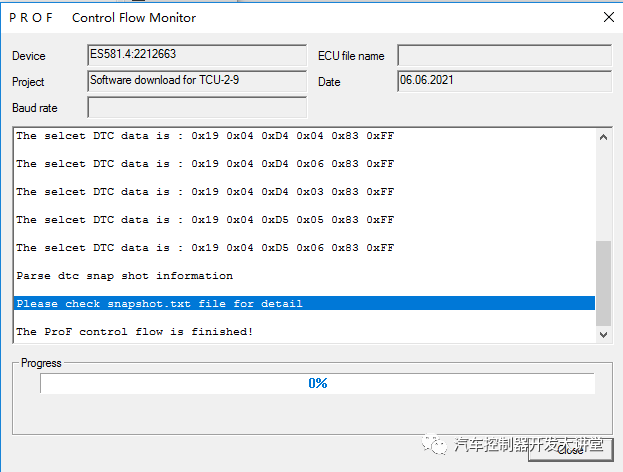Click the Project field for TCU-2-9

196,81
